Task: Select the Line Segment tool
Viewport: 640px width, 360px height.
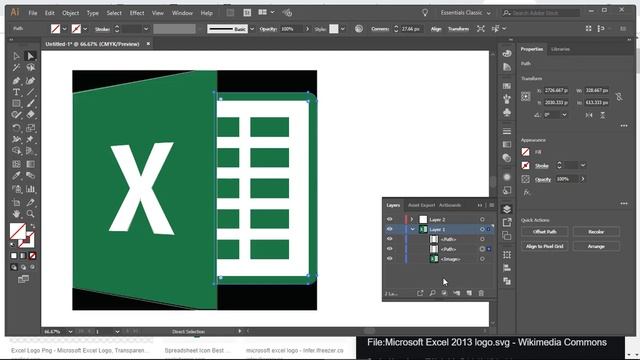Action: (x=30, y=92)
